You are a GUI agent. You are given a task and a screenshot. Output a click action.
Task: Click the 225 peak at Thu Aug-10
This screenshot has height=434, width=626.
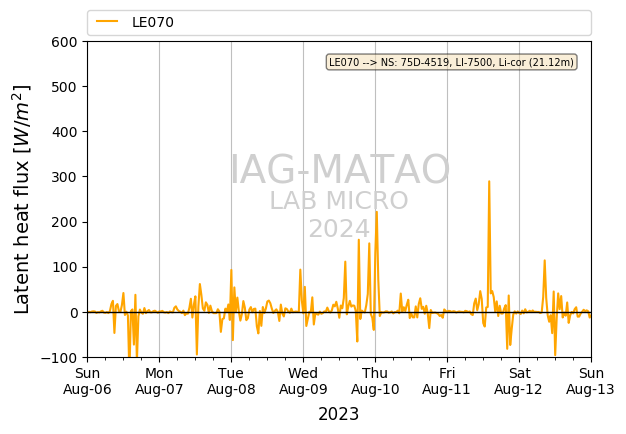tap(376, 212)
